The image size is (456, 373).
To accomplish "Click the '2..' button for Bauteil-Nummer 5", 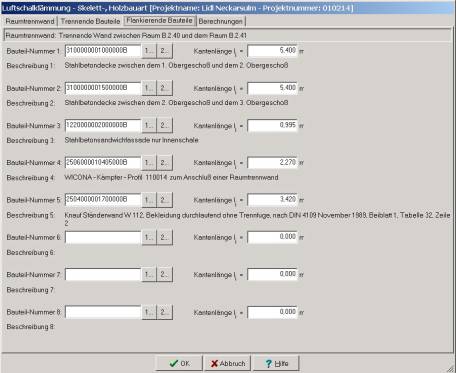I will pyautogui.click(x=165, y=200).
